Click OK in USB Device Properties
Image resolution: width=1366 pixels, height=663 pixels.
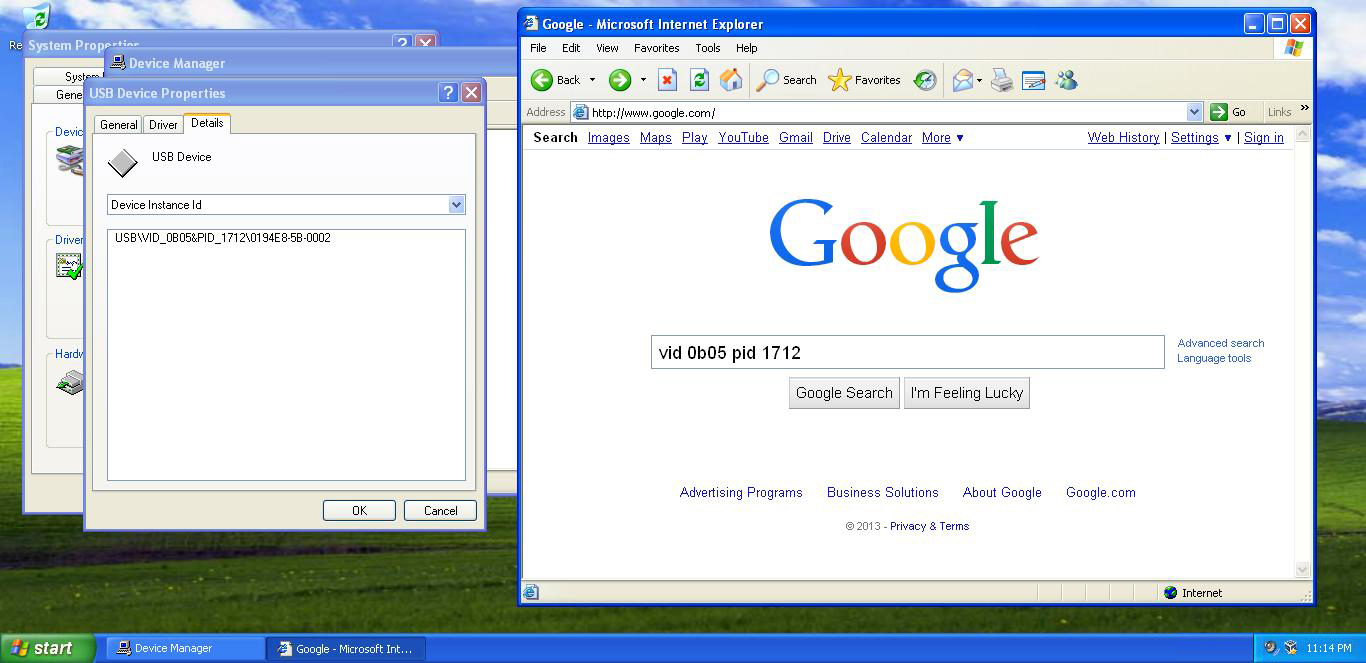pyautogui.click(x=359, y=510)
